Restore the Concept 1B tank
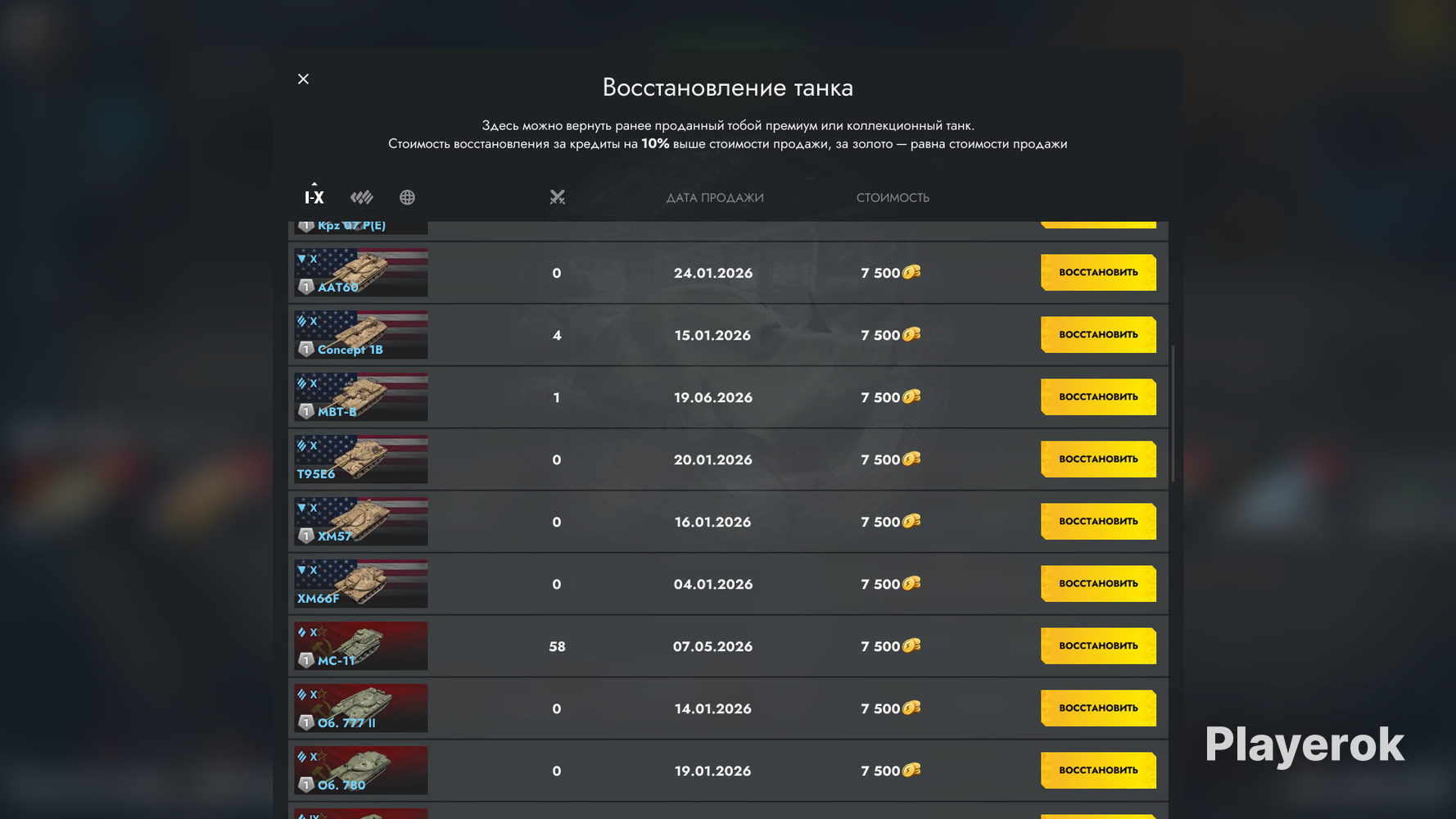Screen dimensions: 1456x819 (1098, 335)
